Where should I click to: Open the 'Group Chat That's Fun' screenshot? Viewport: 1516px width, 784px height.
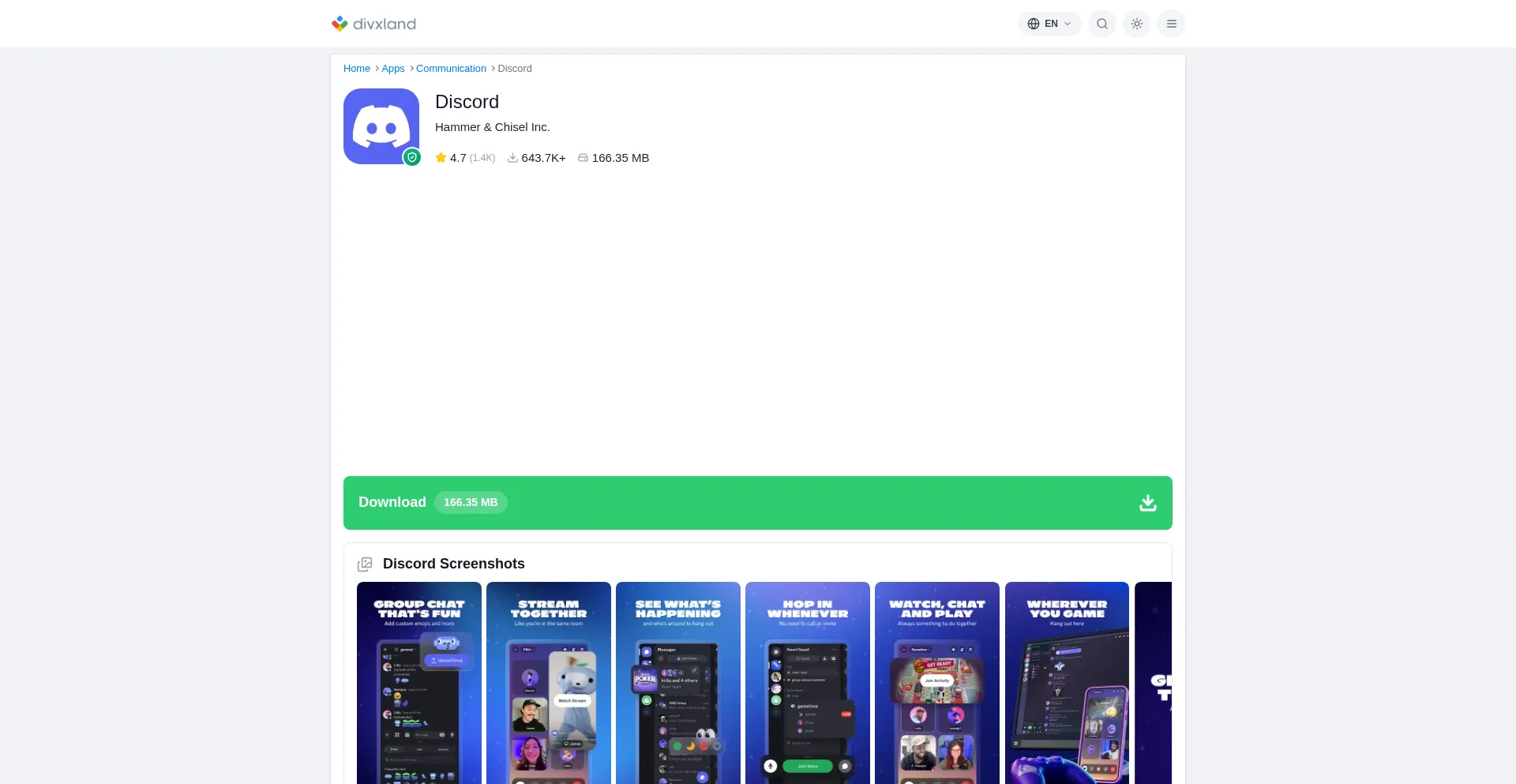pyautogui.click(x=419, y=683)
